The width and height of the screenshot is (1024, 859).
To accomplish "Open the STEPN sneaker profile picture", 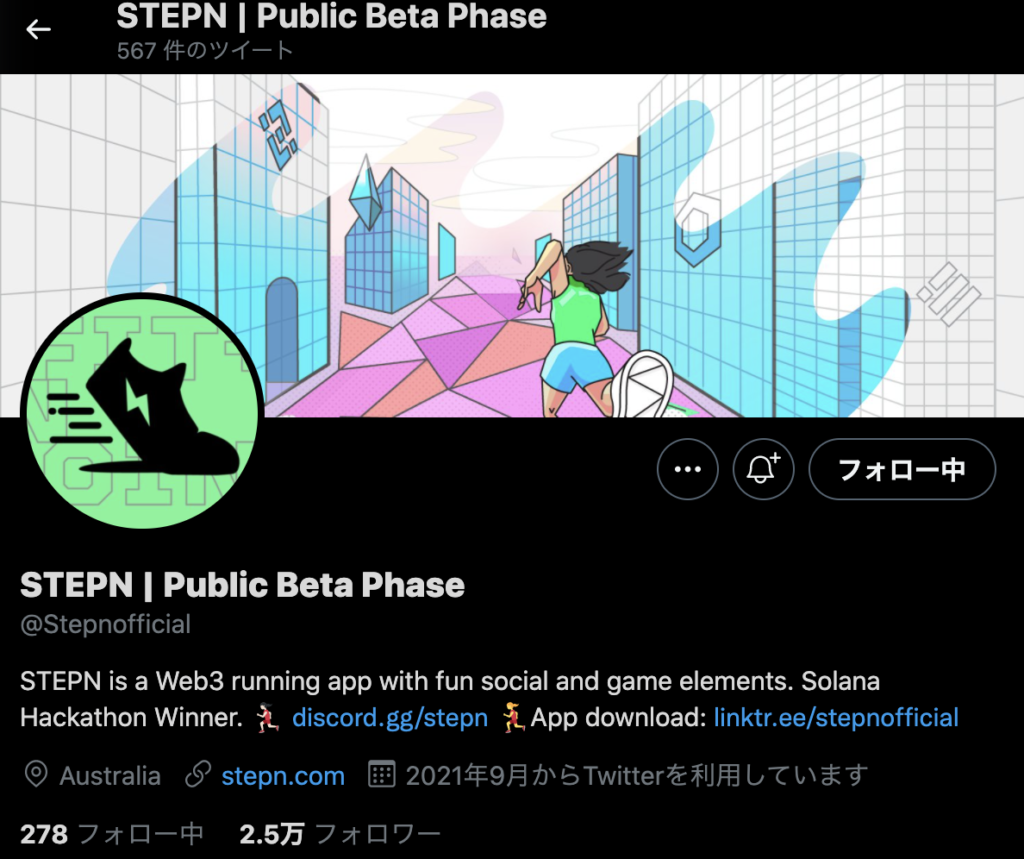I will point(142,412).
